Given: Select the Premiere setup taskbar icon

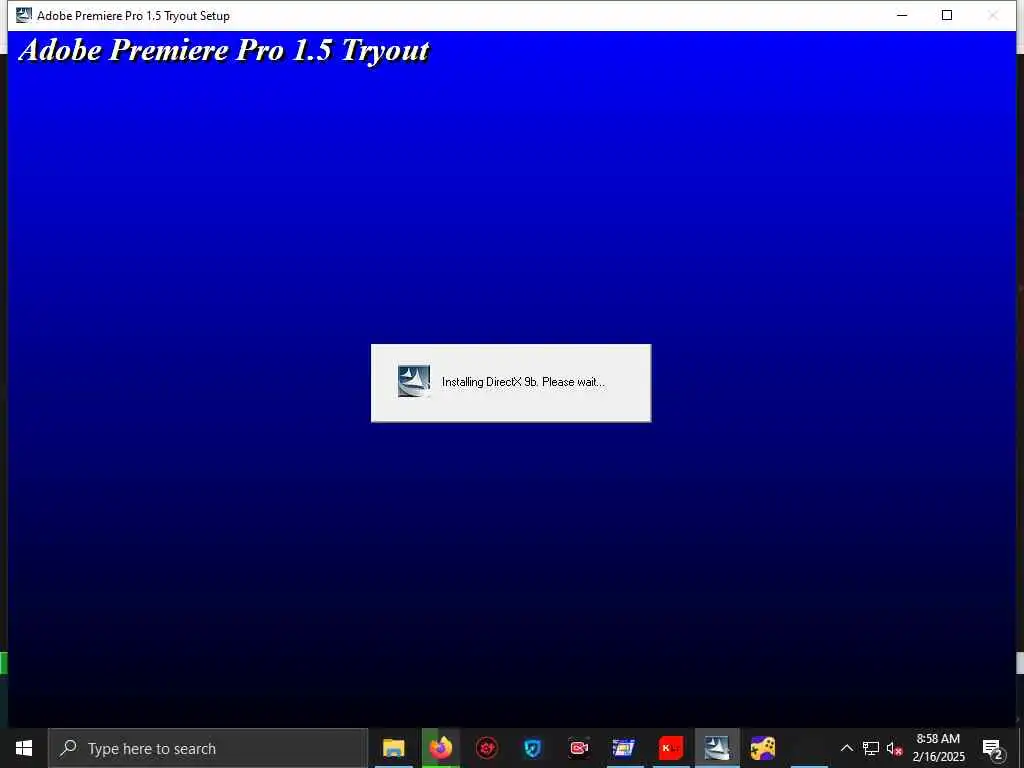Looking at the screenshot, I should pos(717,748).
